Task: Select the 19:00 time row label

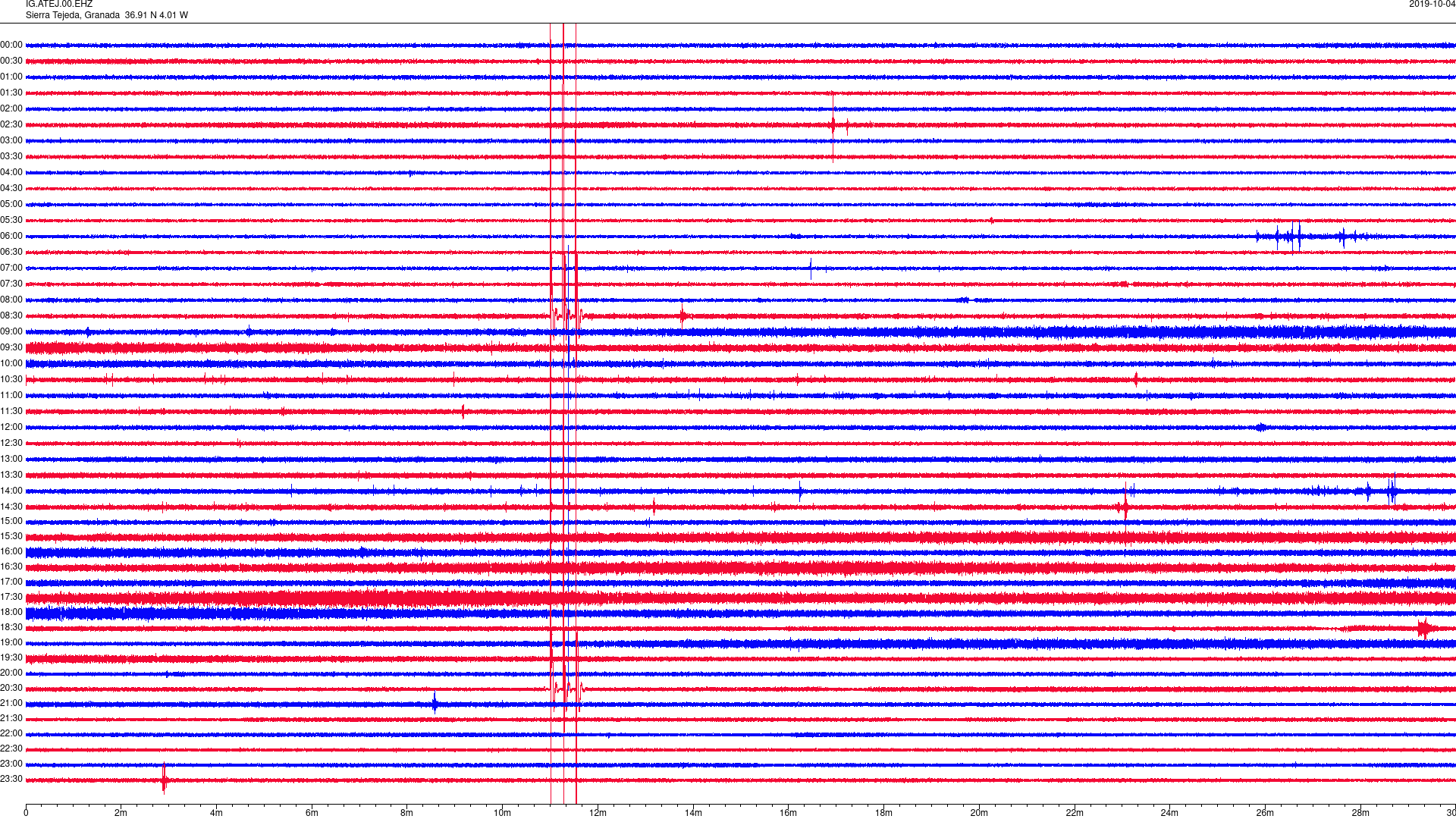Action: click(11, 642)
